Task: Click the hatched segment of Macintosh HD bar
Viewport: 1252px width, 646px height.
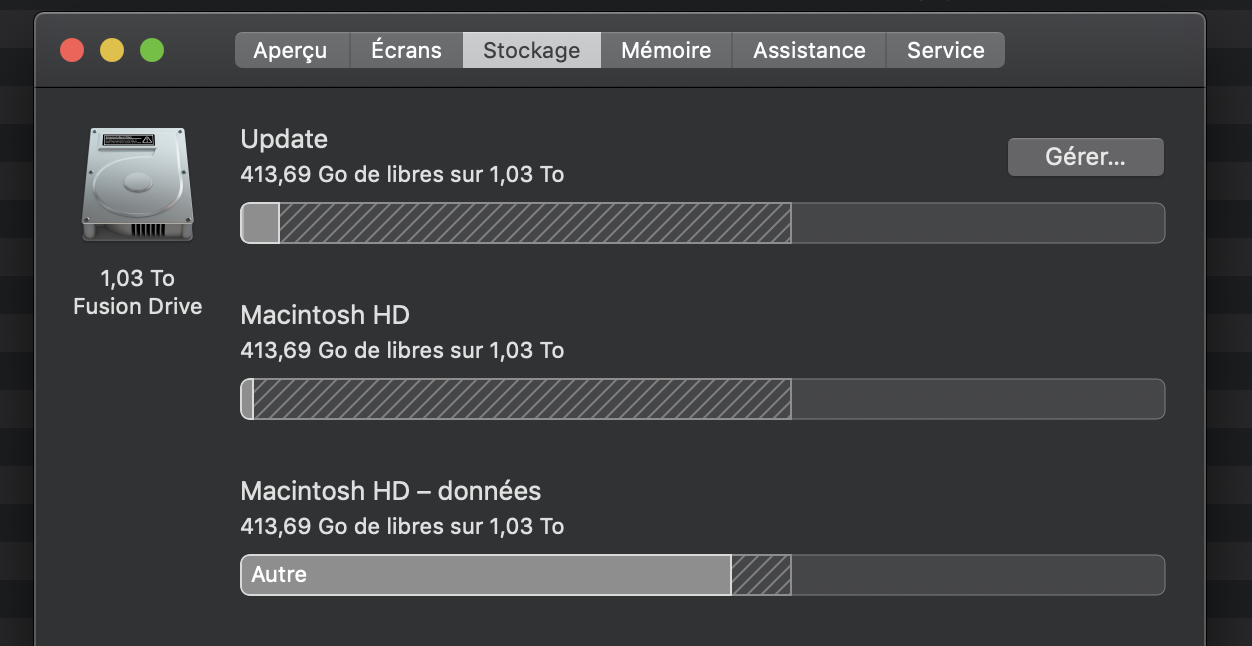Action: click(x=522, y=399)
